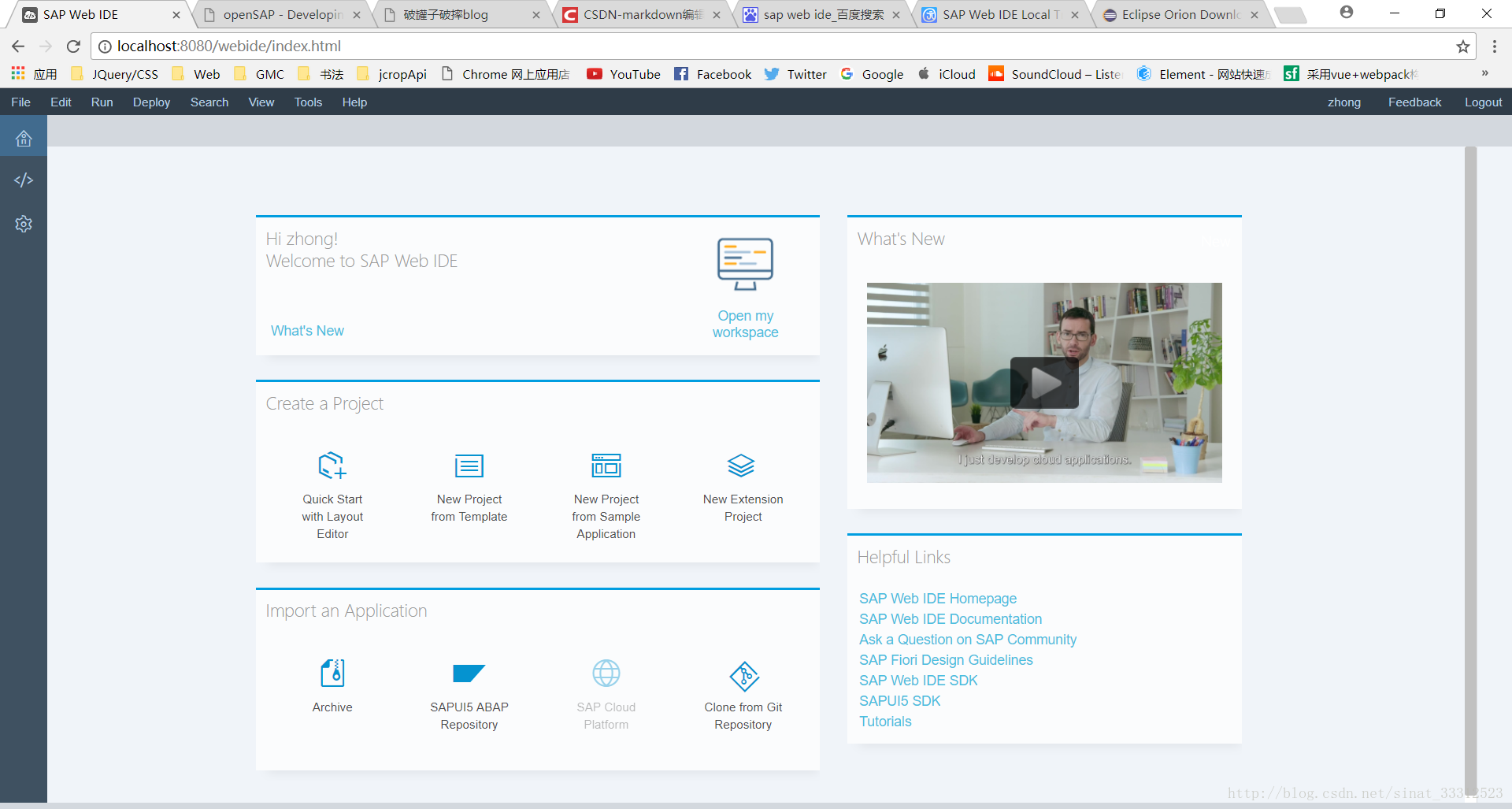
Task: Open the Tutorials link
Action: pyautogui.click(x=885, y=722)
